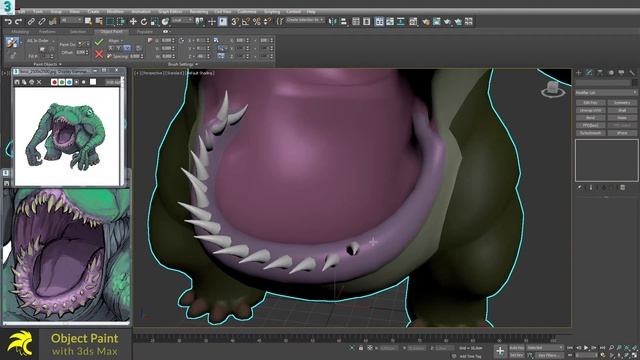Play the animation
The width and height of the screenshot is (640, 360).
(586, 348)
